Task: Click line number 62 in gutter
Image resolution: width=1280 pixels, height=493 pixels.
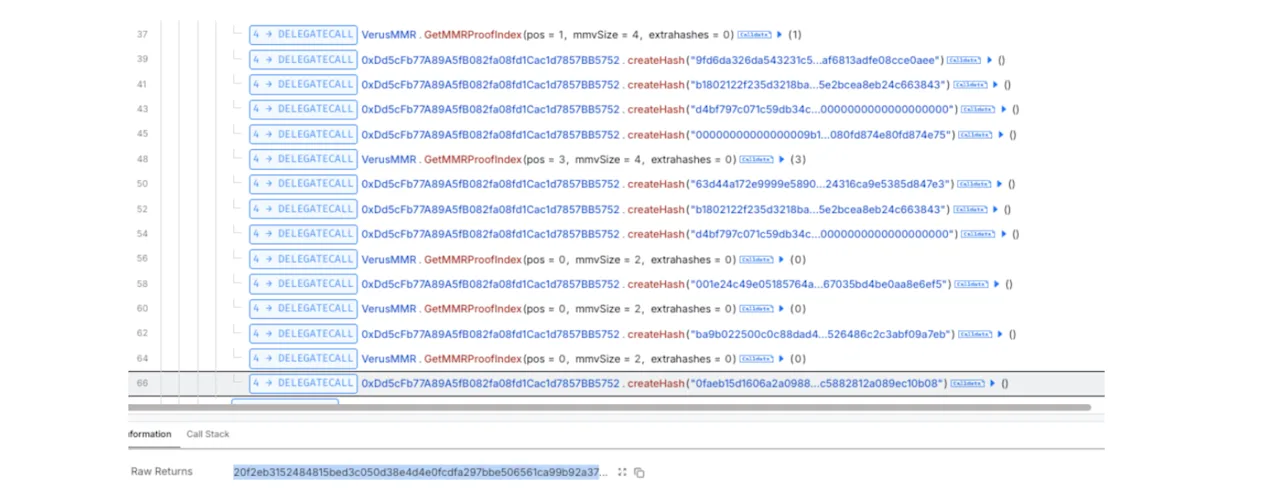Action: (x=142, y=334)
